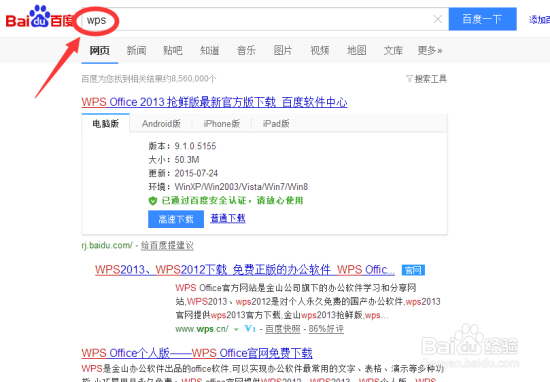Click 给百度提建议 feedback link

(167, 245)
